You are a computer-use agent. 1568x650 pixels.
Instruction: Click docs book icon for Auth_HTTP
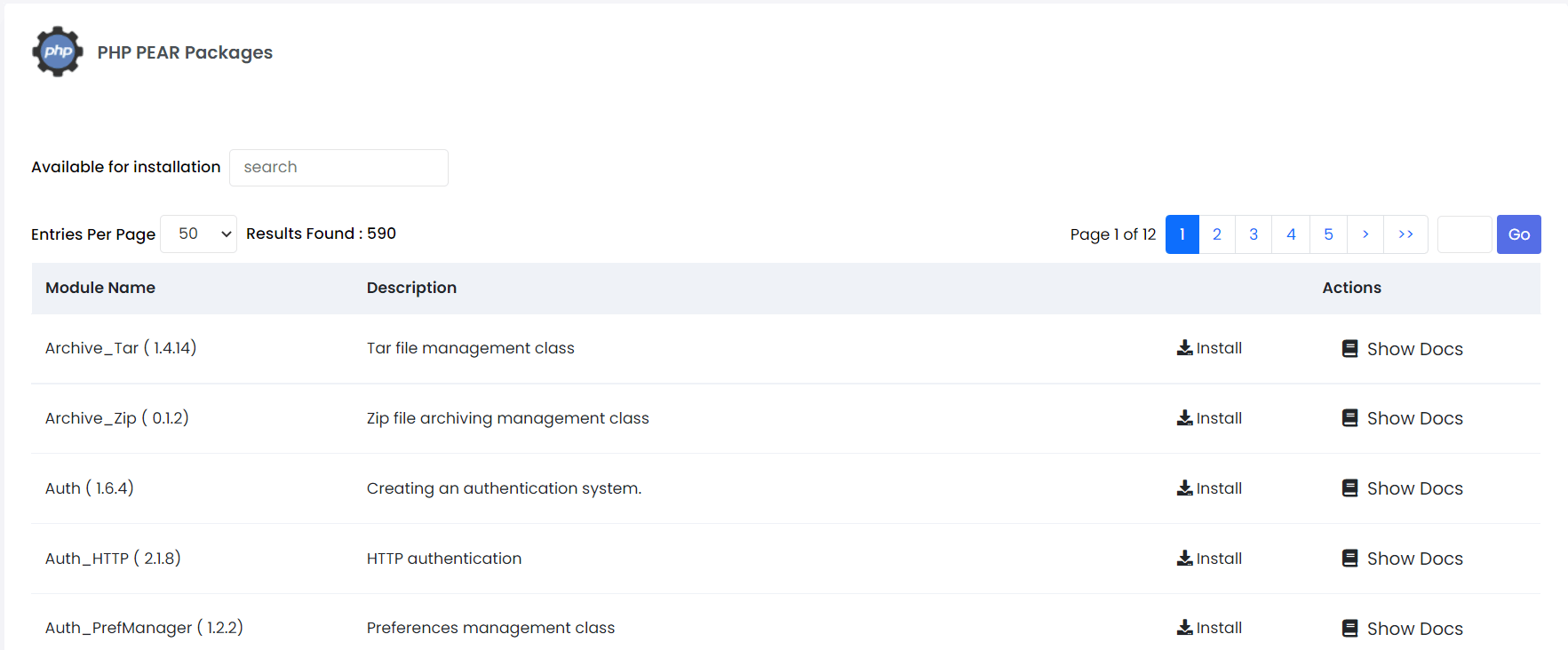click(x=1349, y=559)
